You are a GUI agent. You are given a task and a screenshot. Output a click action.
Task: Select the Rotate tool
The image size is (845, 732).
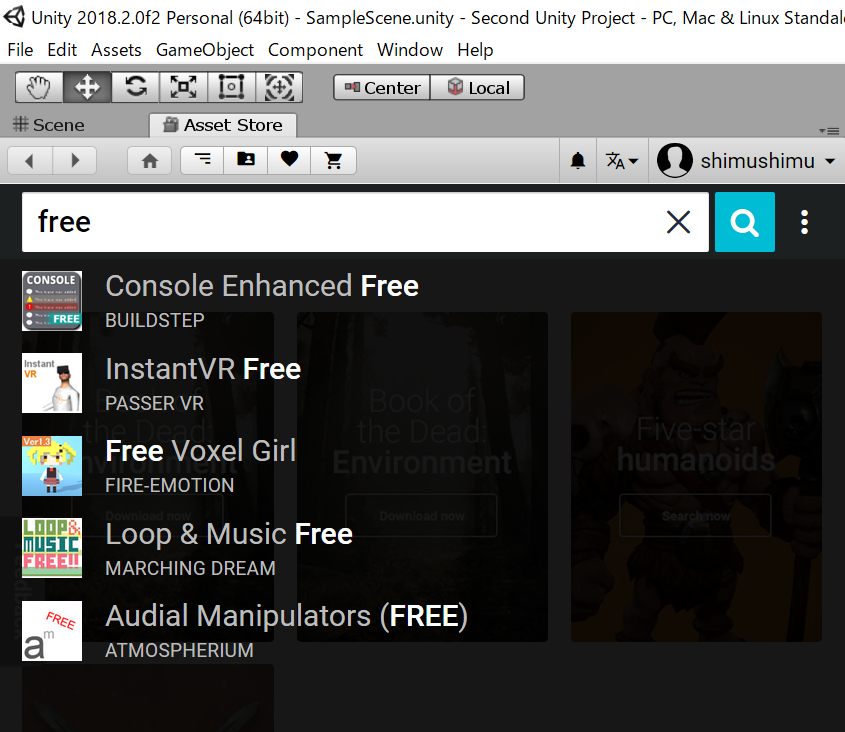click(x=135, y=88)
